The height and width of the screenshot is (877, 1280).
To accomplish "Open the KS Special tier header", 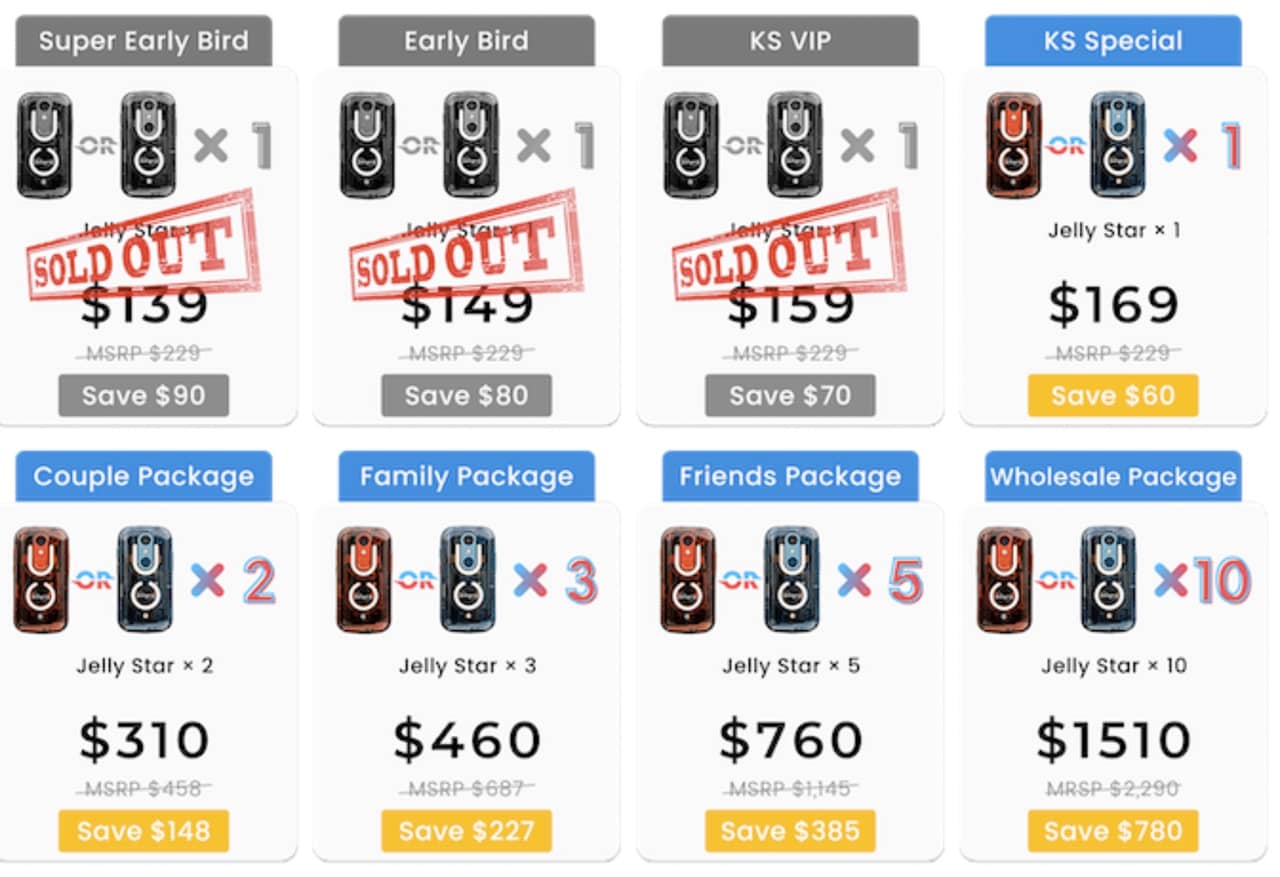I will [1112, 42].
